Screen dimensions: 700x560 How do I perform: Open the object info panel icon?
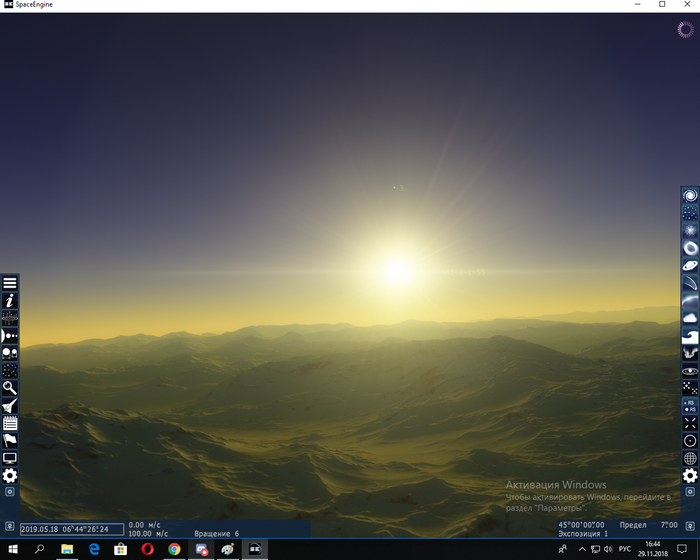pyautogui.click(x=10, y=300)
